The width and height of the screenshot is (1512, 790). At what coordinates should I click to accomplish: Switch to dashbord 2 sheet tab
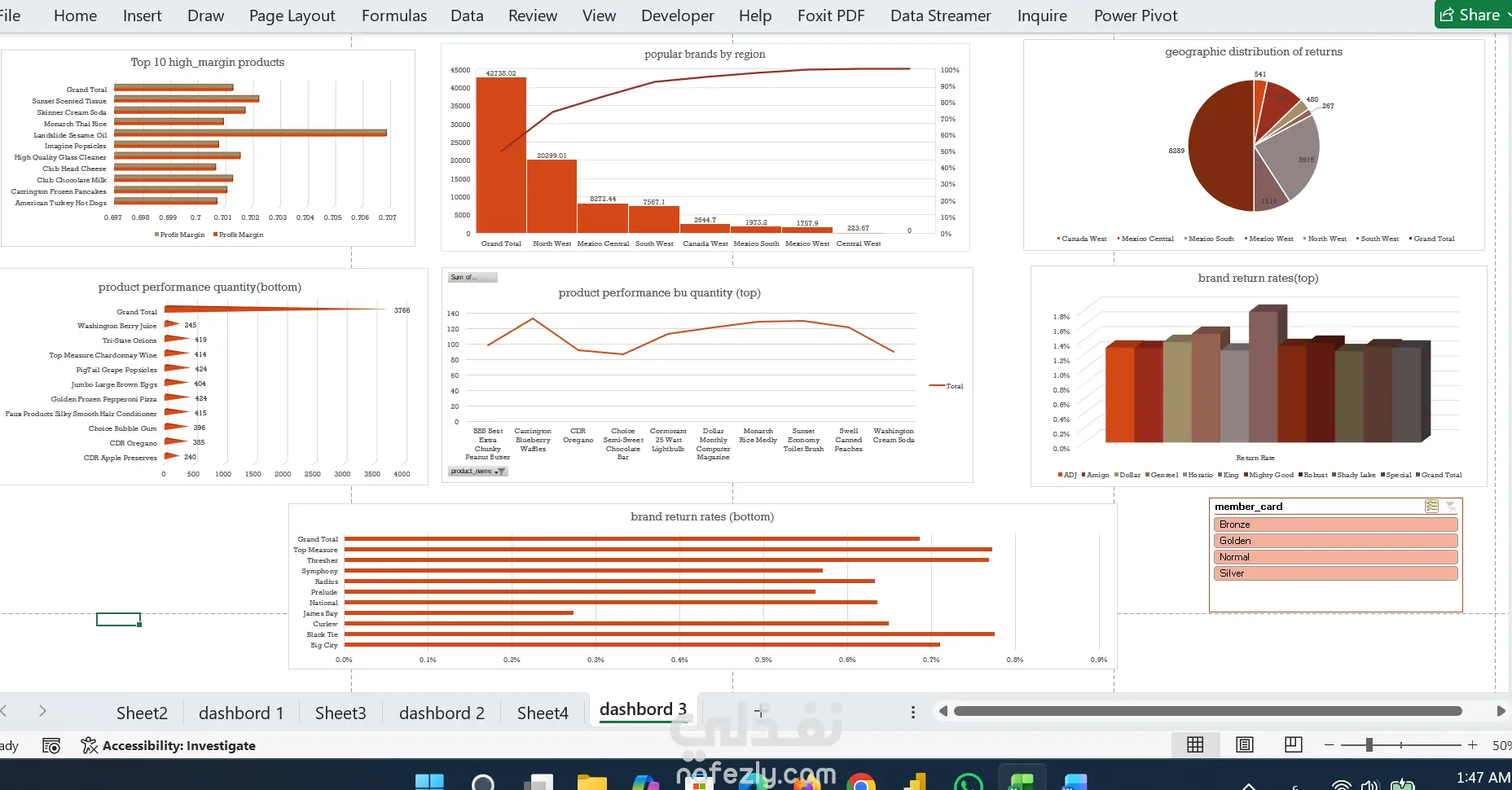click(442, 713)
